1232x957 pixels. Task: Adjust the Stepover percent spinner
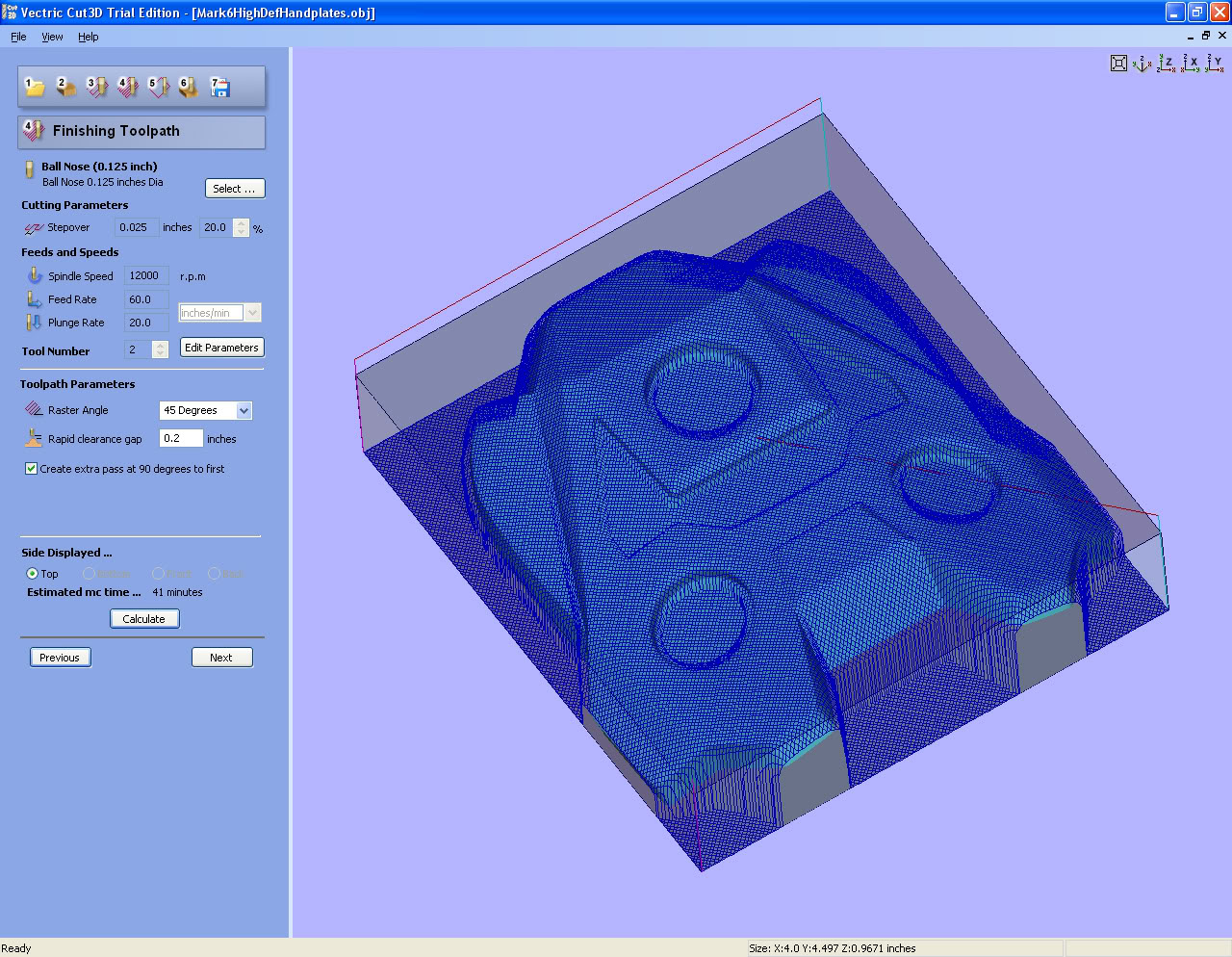242,228
